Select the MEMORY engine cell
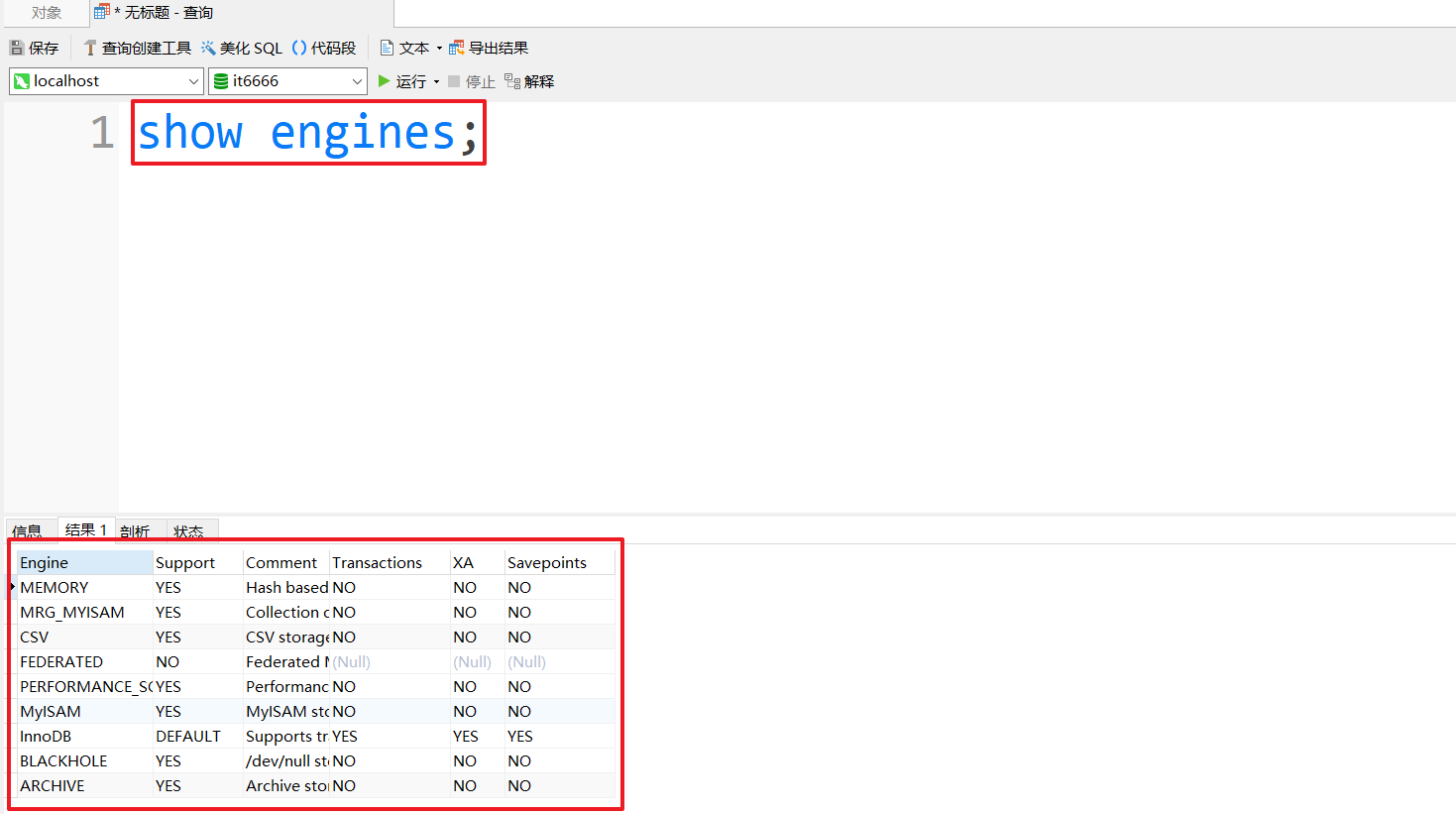The width and height of the screenshot is (1456, 814). click(x=85, y=587)
